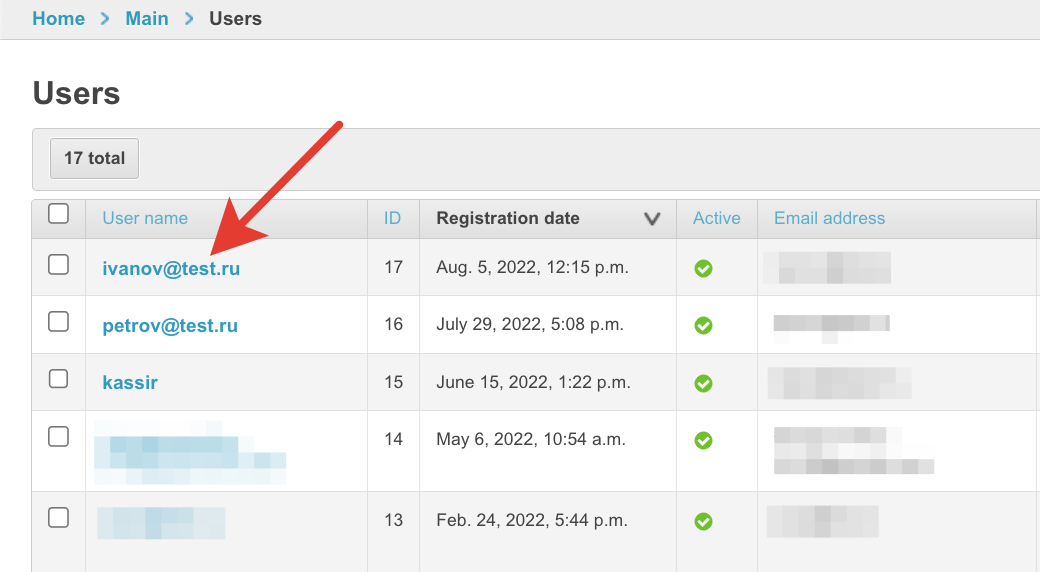Select the checkbox for ivanov@test.ru
1040x572 pixels.
tap(59, 264)
